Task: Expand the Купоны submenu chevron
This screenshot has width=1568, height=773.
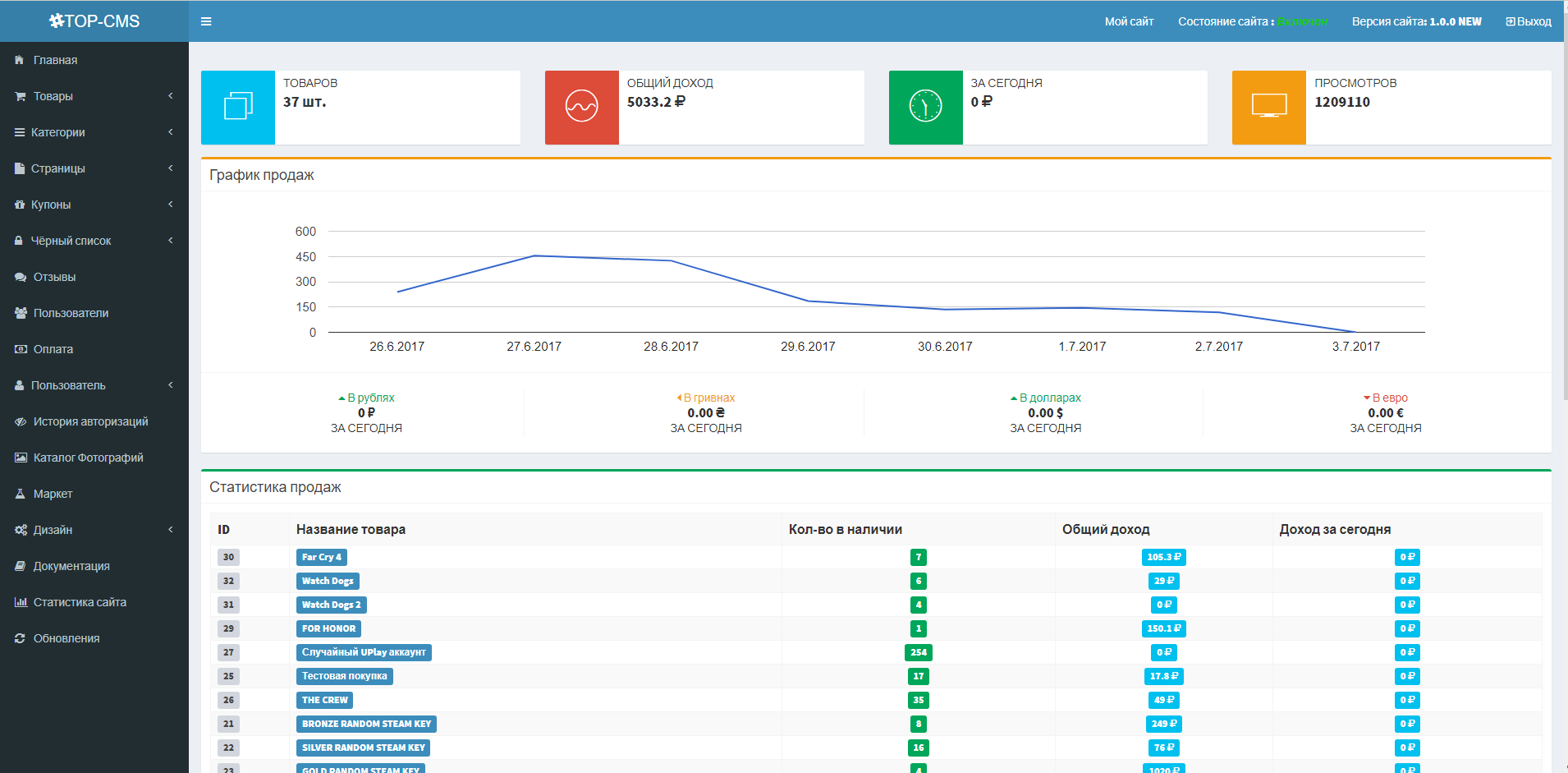Action: pyautogui.click(x=171, y=205)
